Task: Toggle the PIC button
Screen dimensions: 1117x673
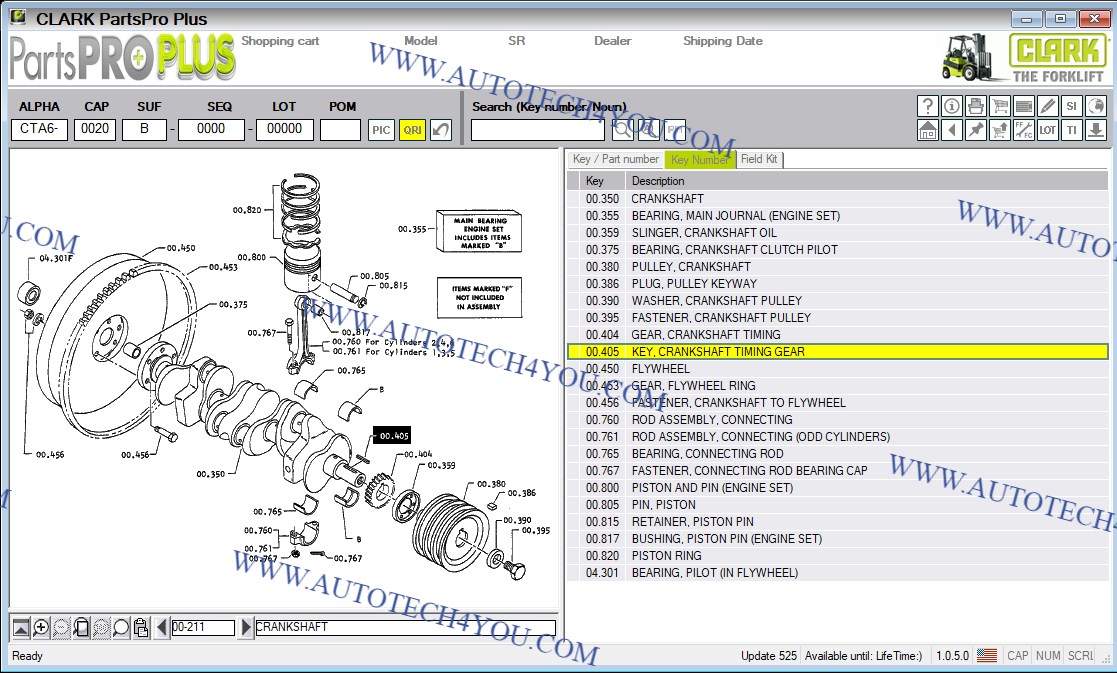Action: pyautogui.click(x=381, y=130)
